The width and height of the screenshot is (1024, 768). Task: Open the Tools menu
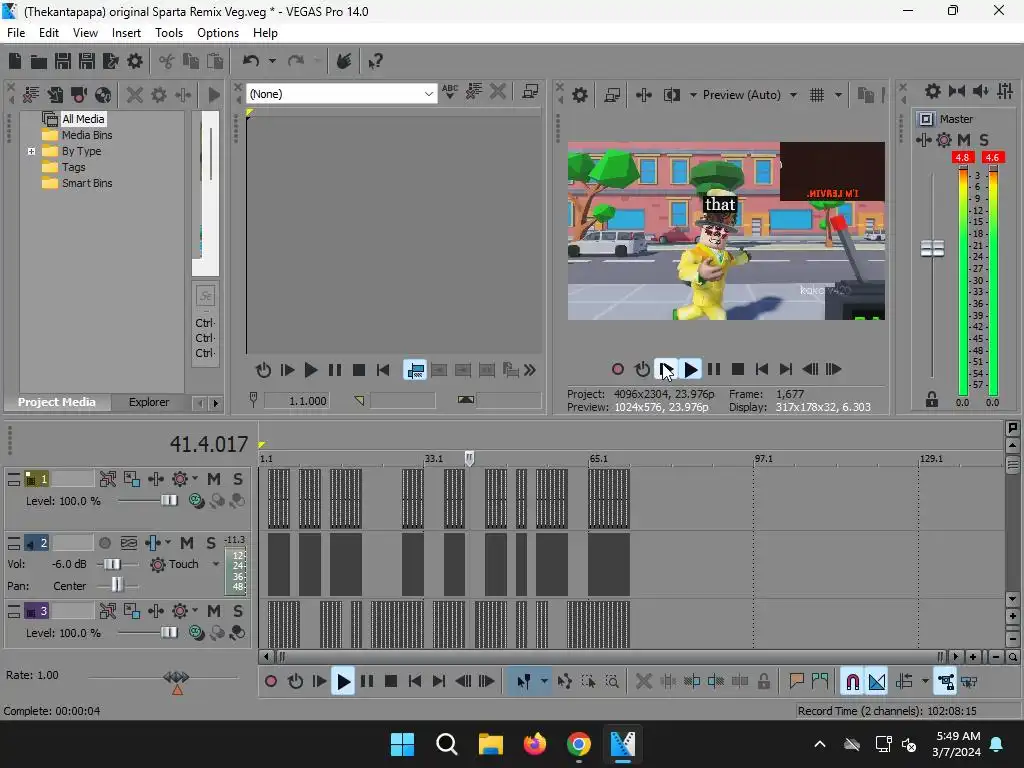[x=168, y=33]
